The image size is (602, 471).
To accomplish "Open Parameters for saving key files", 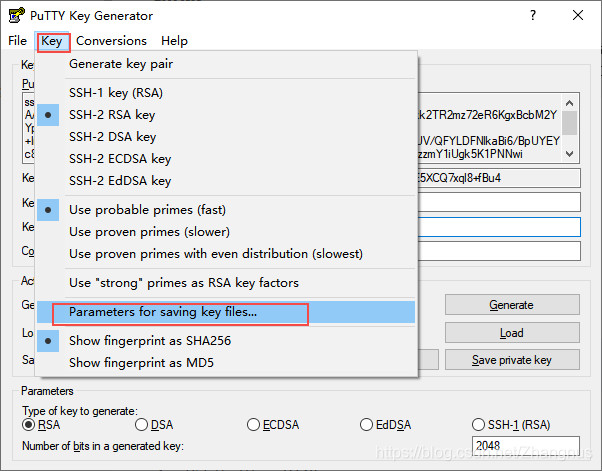I will pyautogui.click(x=163, y=313).
